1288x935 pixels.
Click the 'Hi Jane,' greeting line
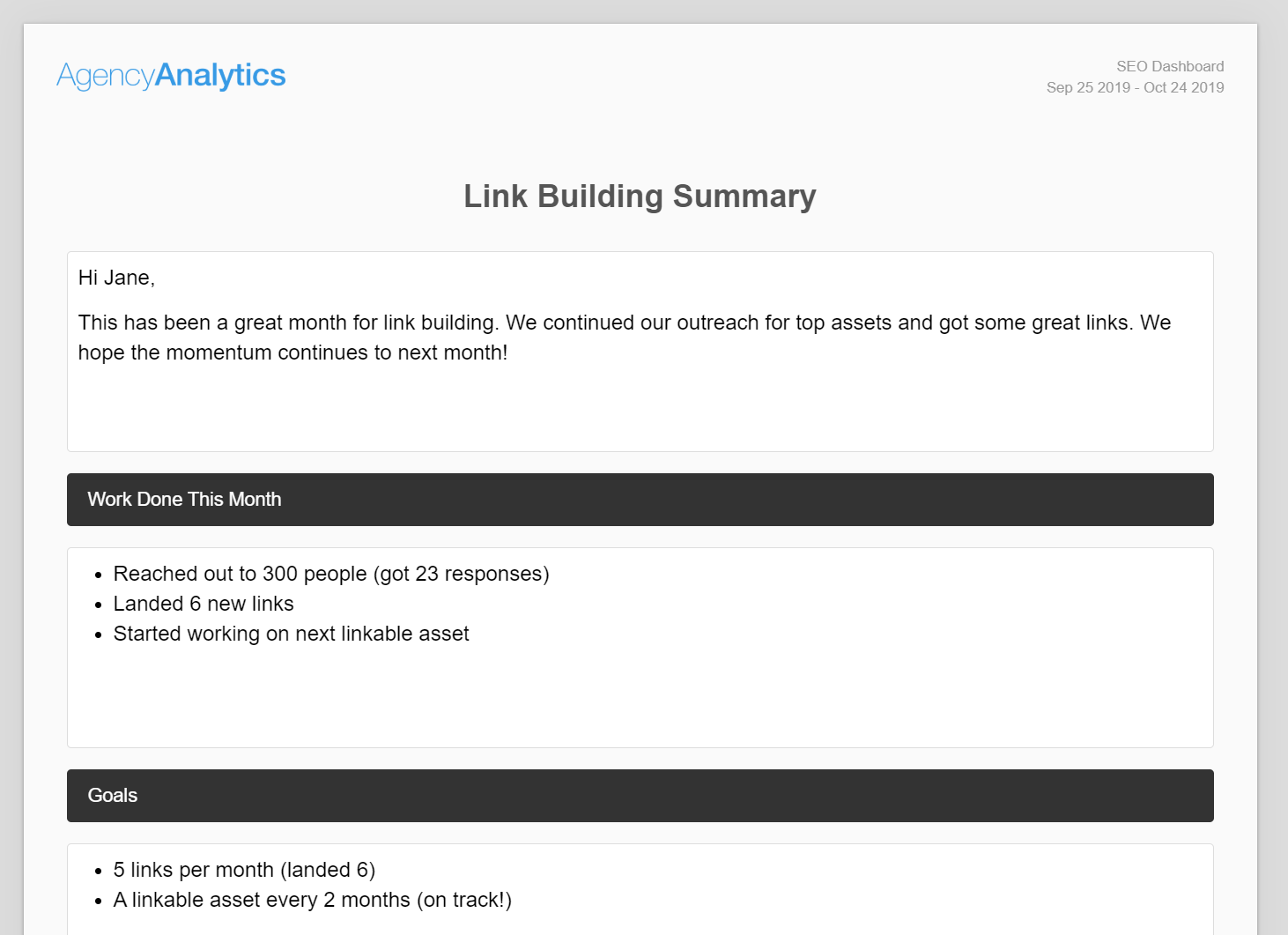(116, 278)
